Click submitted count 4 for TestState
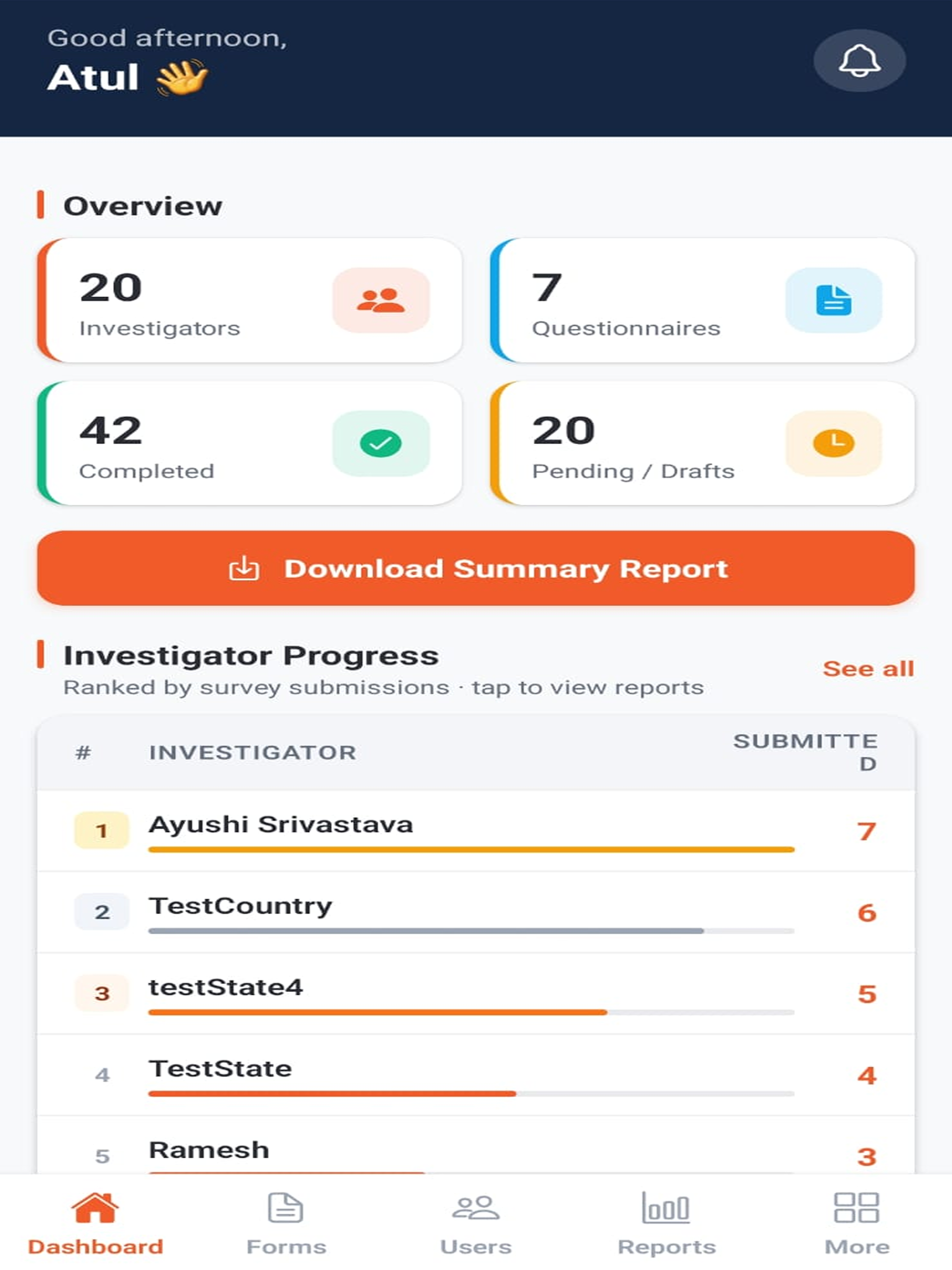952x1270 pixels. tap(866, 1076)
